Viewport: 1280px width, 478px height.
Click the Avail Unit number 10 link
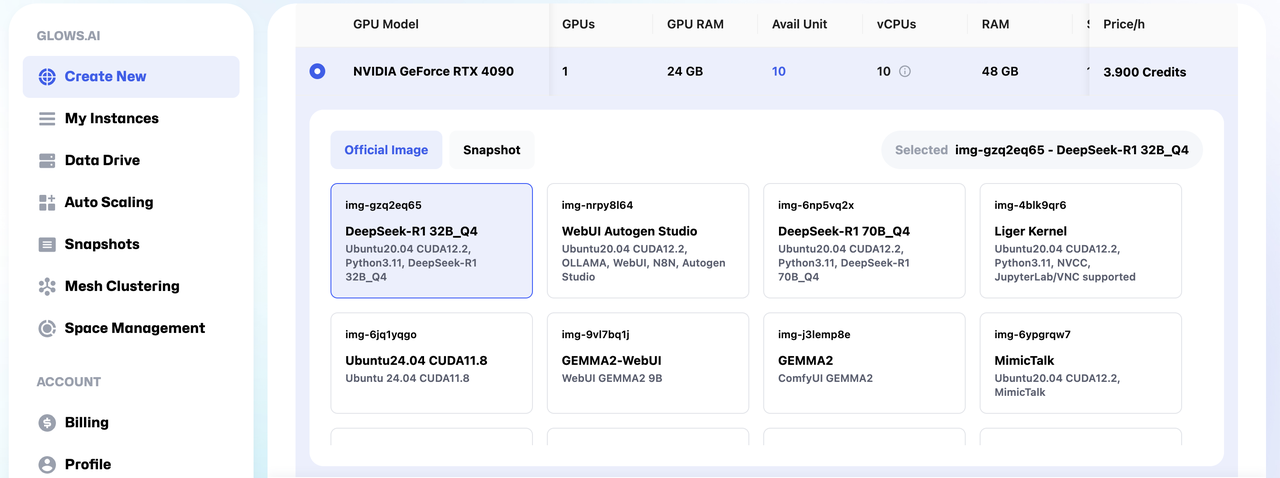pyautogui.click(x=779, y=72)
